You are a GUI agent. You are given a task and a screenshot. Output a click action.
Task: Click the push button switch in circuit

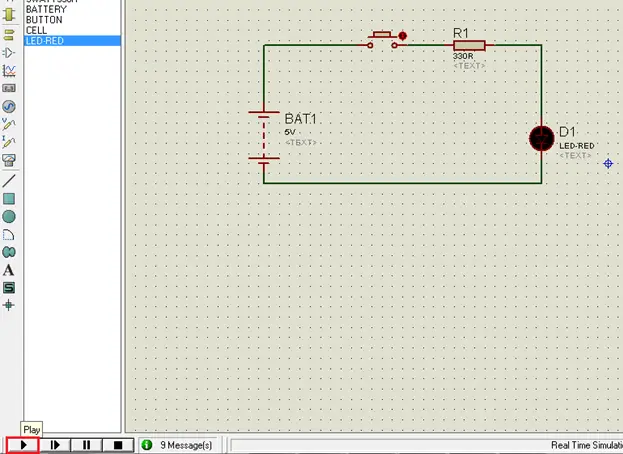point(382,40)
